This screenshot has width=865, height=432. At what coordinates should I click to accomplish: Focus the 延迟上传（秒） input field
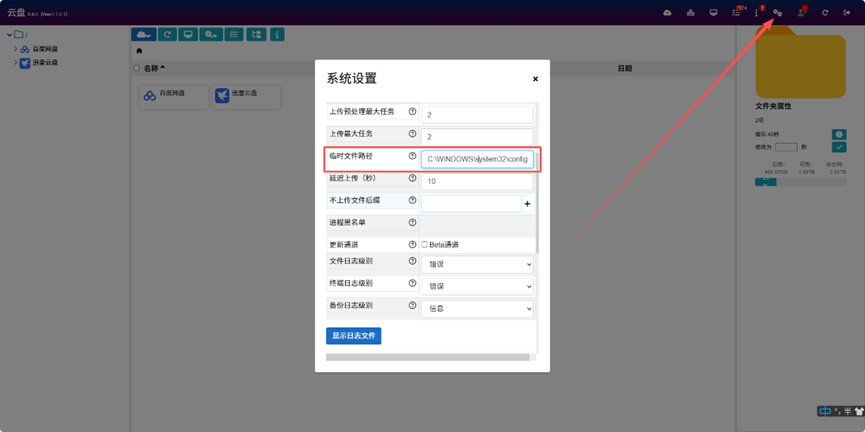tap(477, 181)
